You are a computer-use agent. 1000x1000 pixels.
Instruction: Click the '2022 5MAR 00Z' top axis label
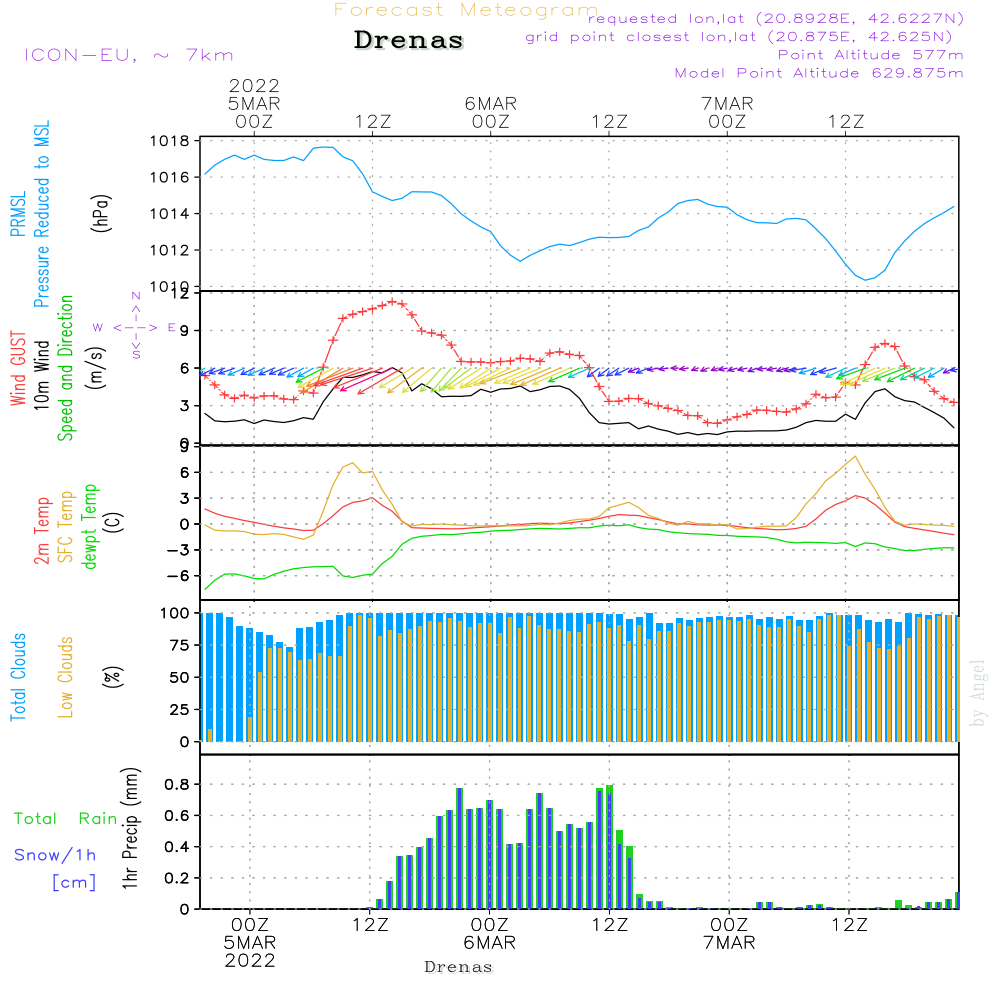(x=254, y=104)
